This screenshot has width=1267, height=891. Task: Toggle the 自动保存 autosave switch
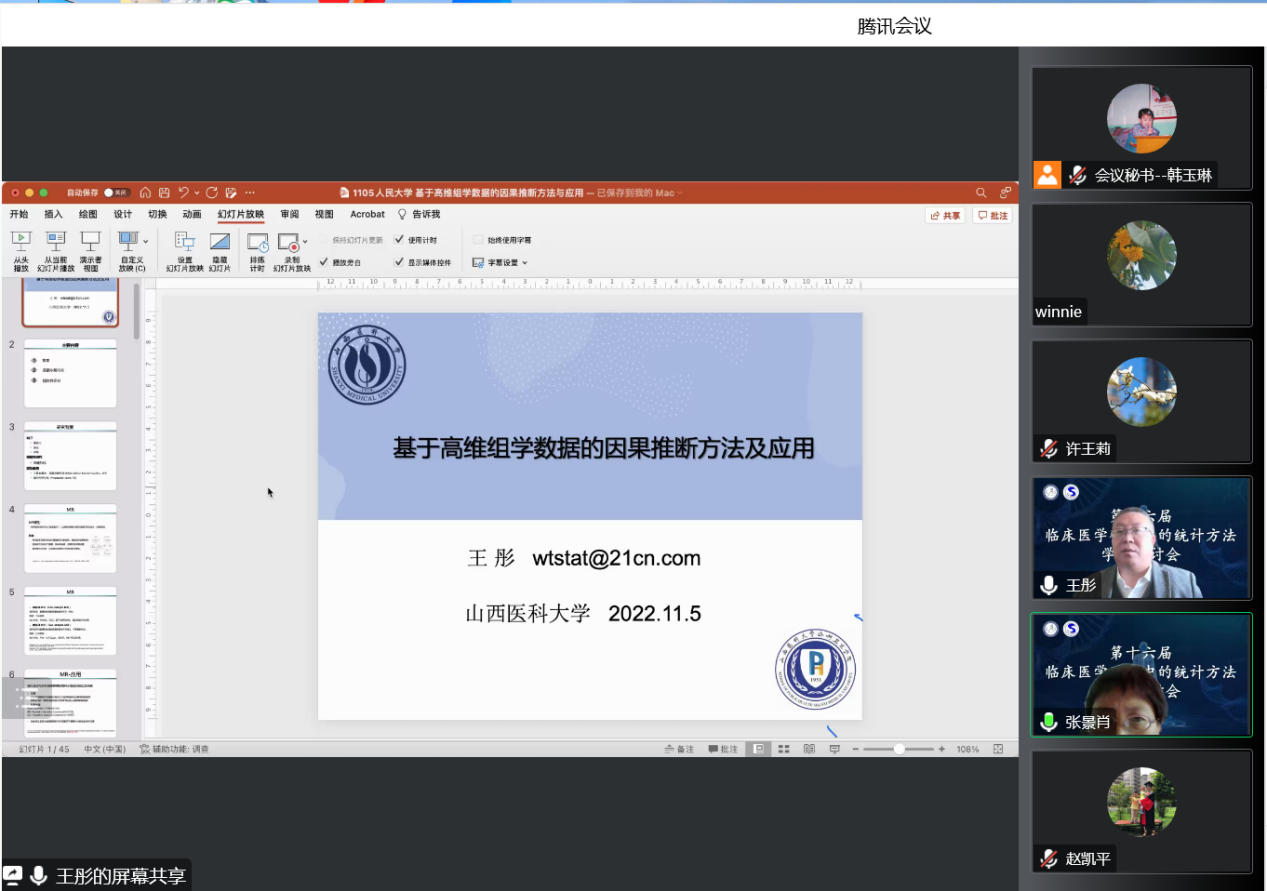click(x=116, y=193)
